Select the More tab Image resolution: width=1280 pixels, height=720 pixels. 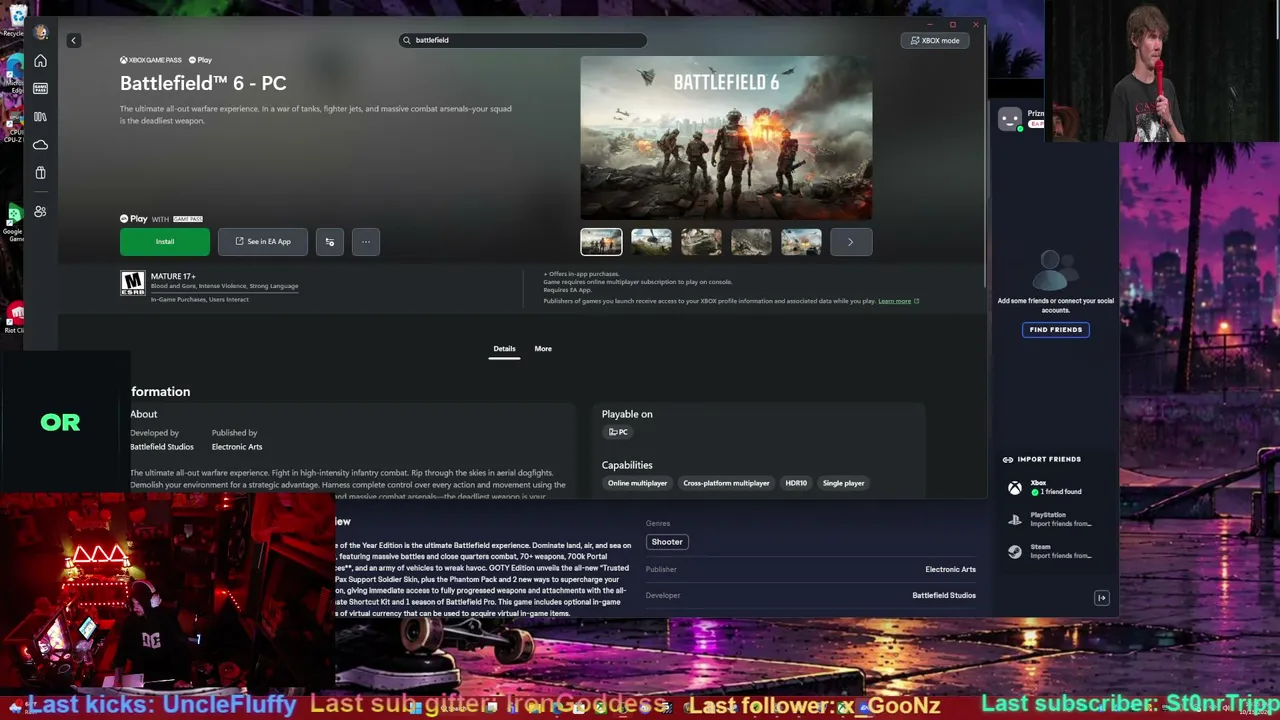(x=543, y=349)
